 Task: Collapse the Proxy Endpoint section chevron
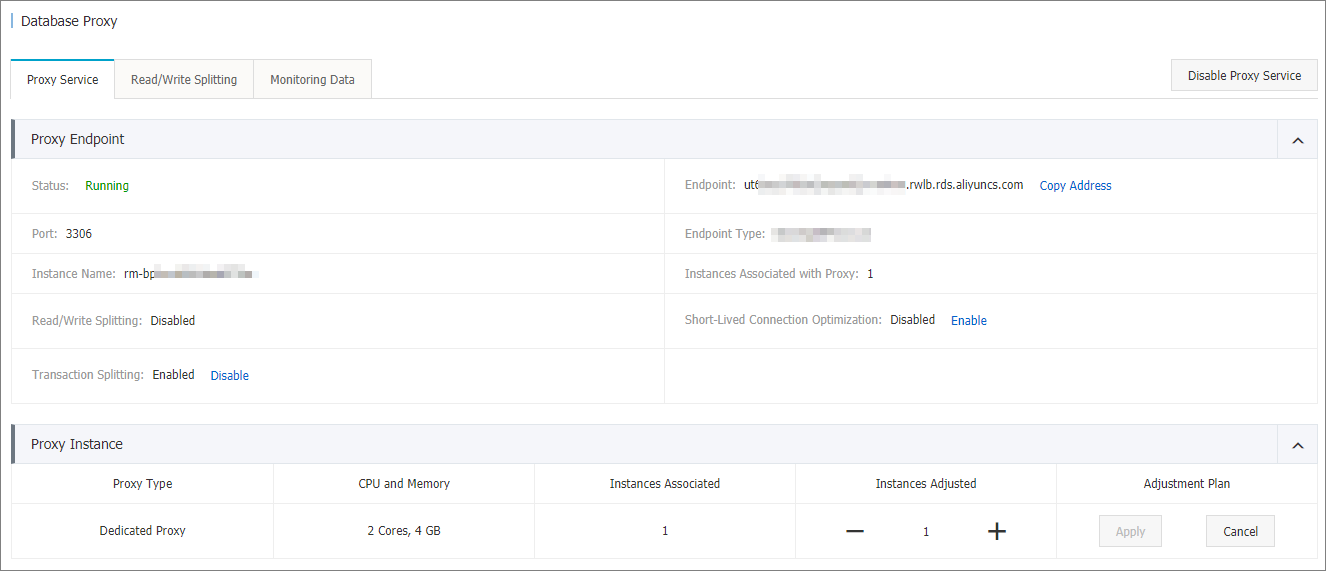point(1297,140)
